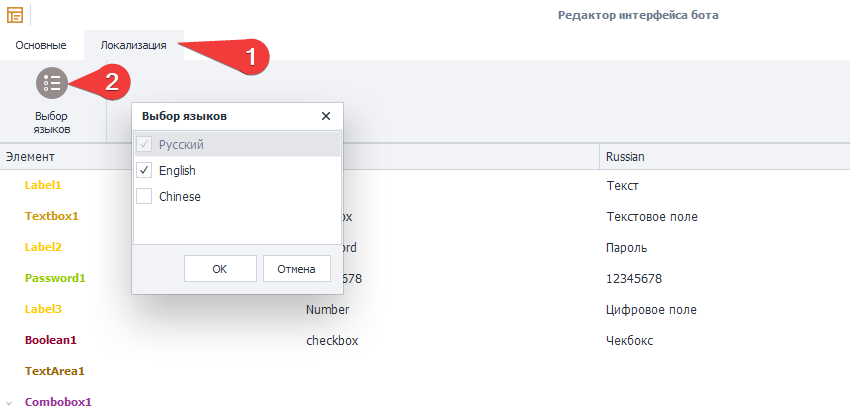The image size is (850, 420).
Task: Expand the Combobox1 tree row
Action: pos(9,403)
